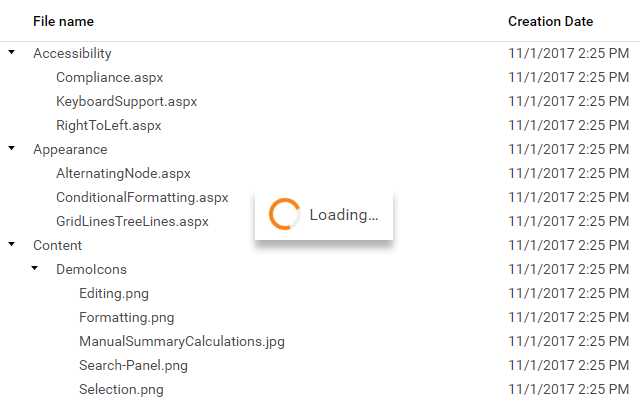Viewport: 640px width, 400px height.
Task: Select ManualSummaryCalculations.jpg file
Action: (x=181, y=341)
